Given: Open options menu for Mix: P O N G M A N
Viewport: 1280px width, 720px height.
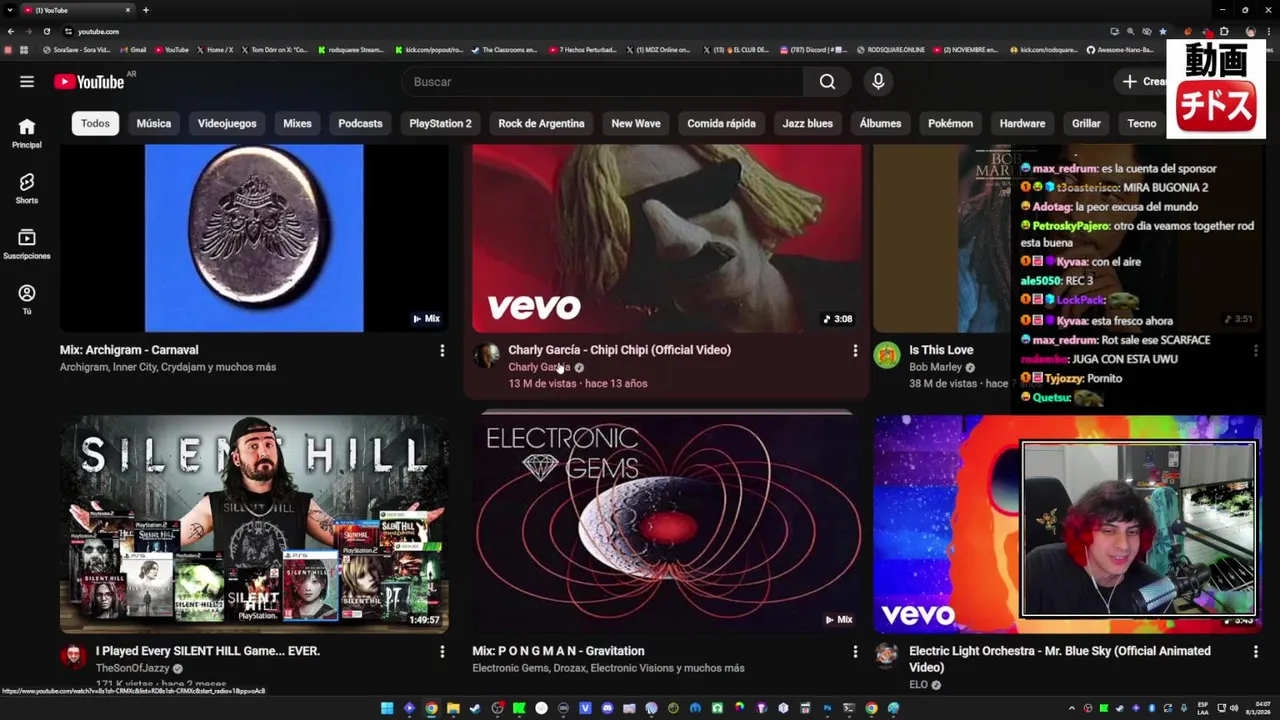Looking at the screenshot, I should coord(855,651).
